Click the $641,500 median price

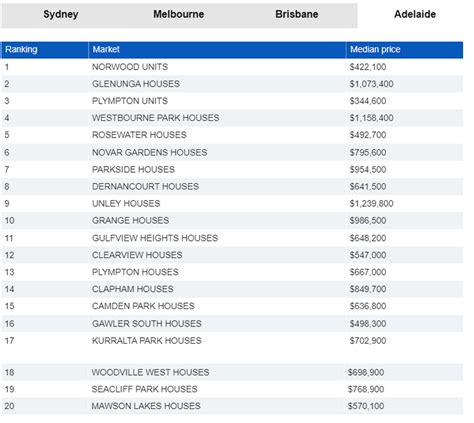tap(368, 187)
